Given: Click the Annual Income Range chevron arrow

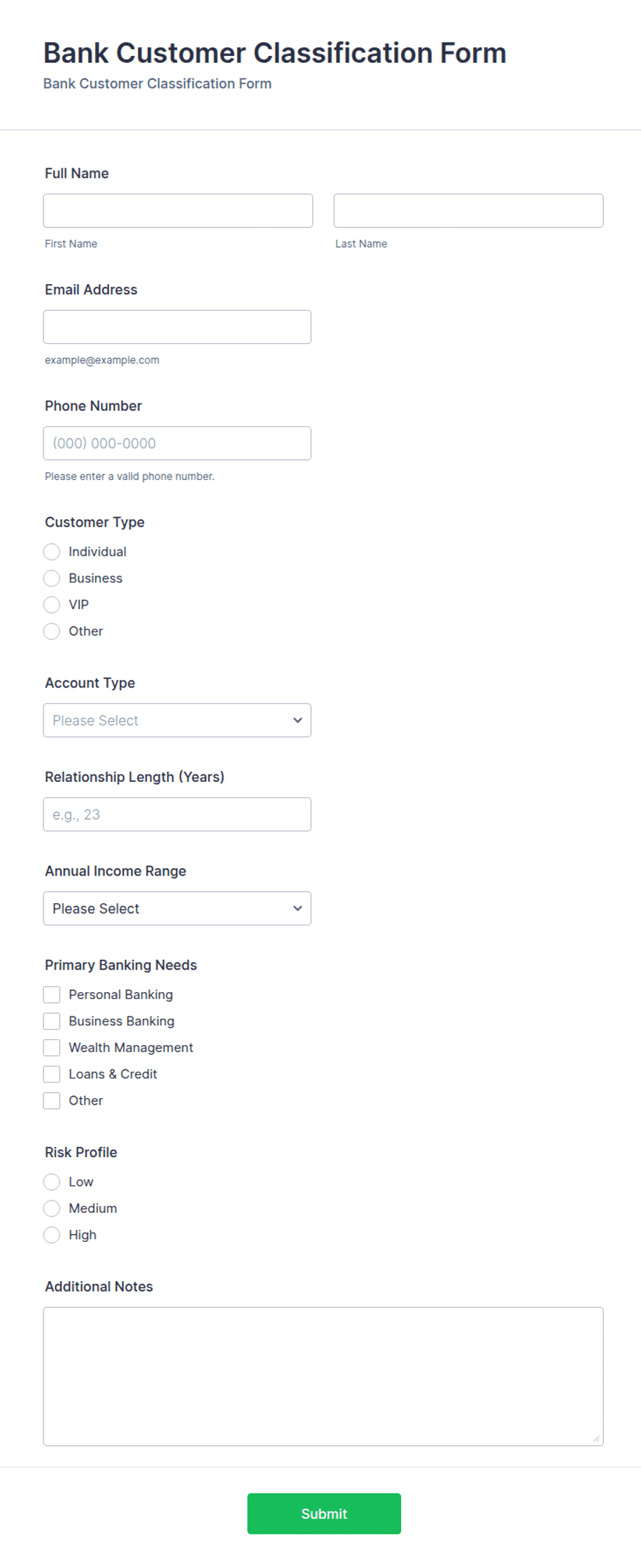Looking at the screenshot, I should coord(298,908).
